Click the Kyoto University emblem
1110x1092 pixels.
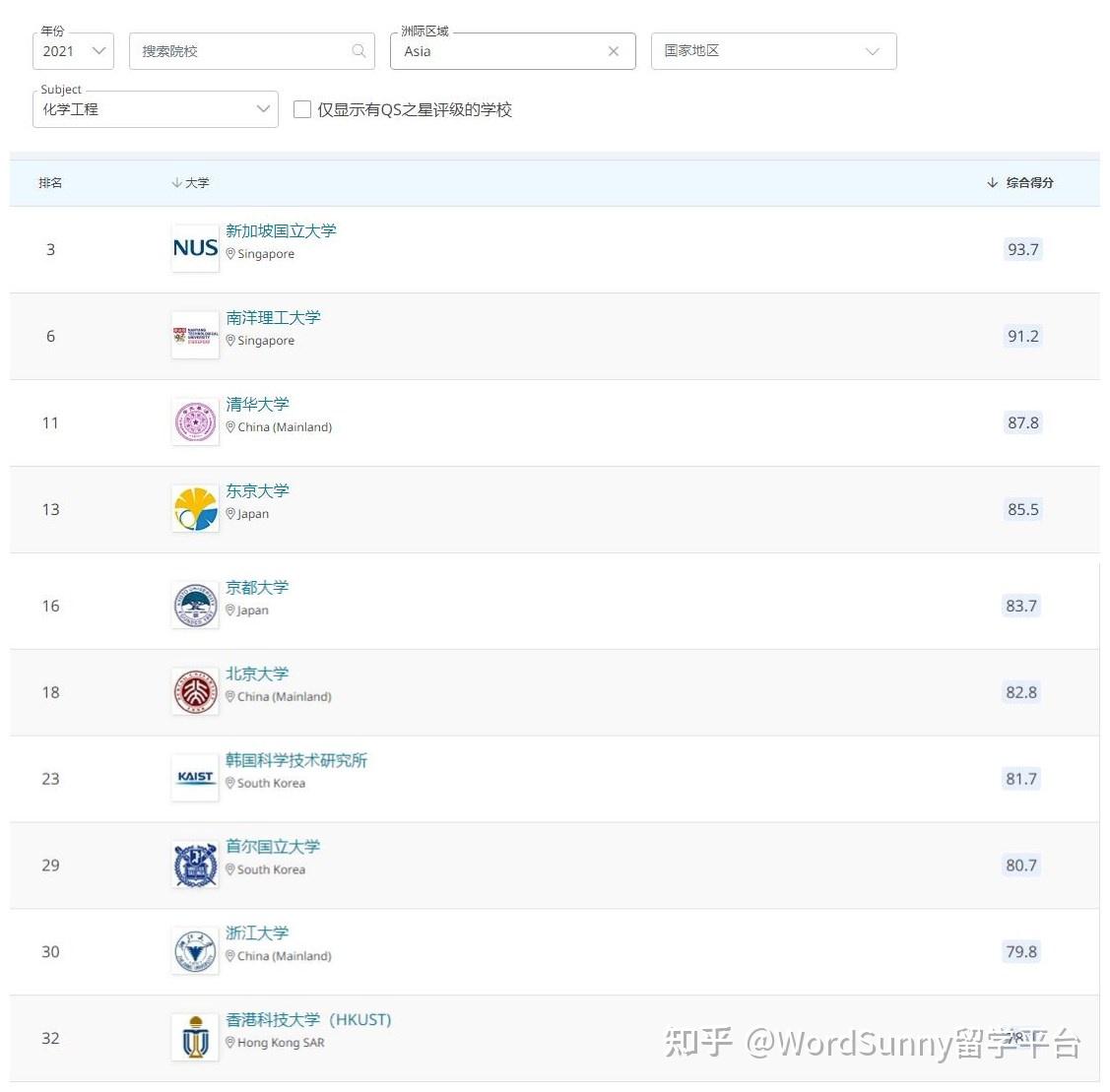pyautogui.click(x=195, y=605)
